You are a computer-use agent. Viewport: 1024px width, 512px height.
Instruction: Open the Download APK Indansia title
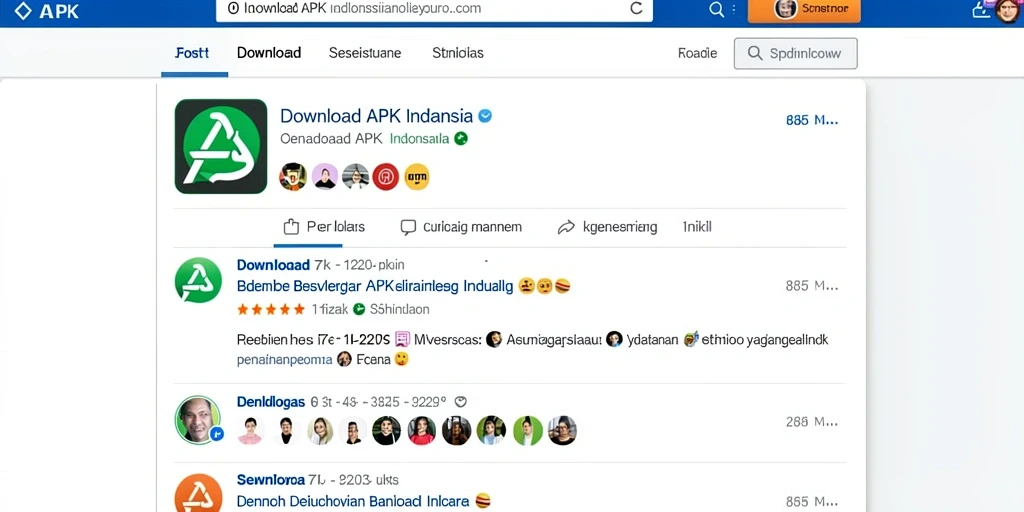tap(376, 116)
